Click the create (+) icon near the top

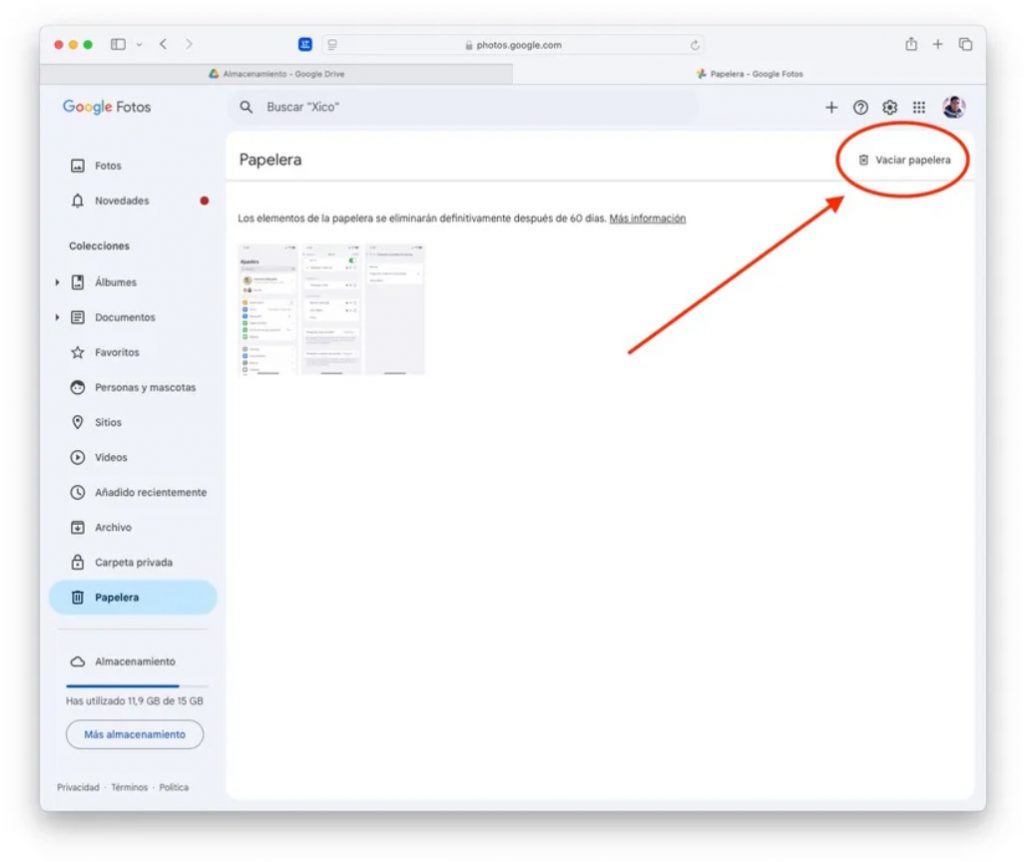coord(831,107)
